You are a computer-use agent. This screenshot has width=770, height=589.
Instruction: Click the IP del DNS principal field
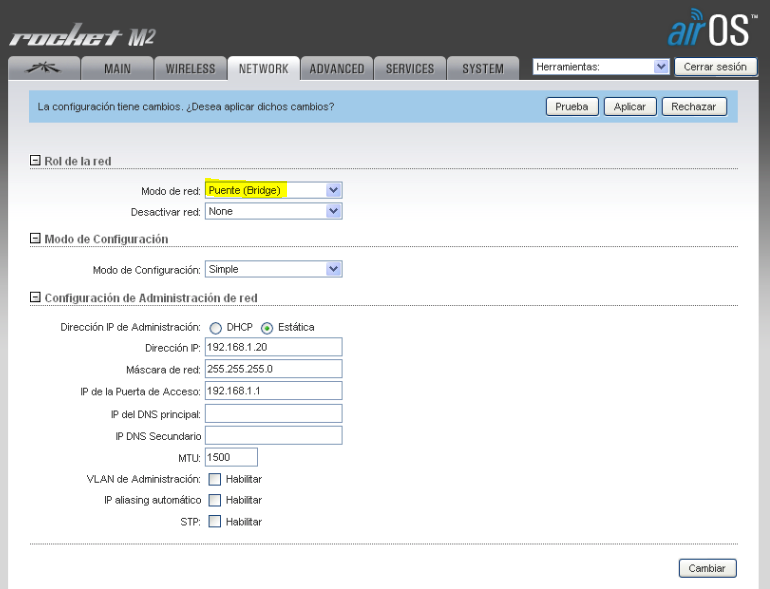(274, 414)
